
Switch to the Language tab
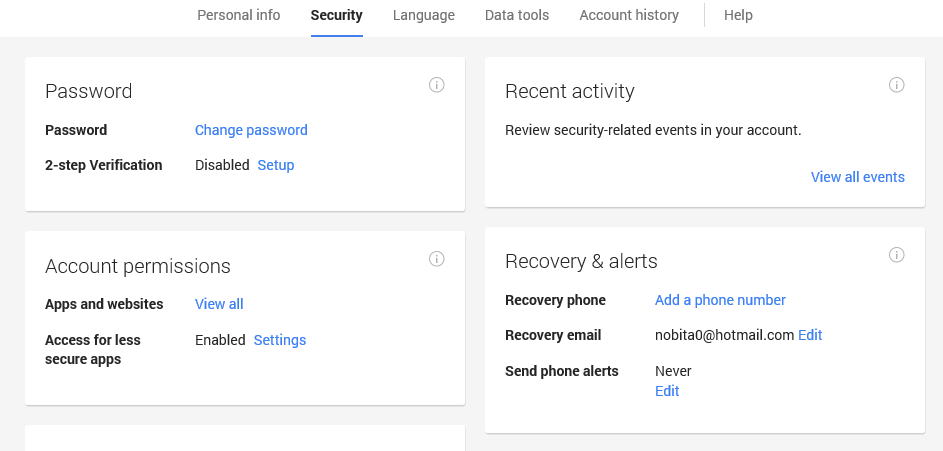coord(424,15)
